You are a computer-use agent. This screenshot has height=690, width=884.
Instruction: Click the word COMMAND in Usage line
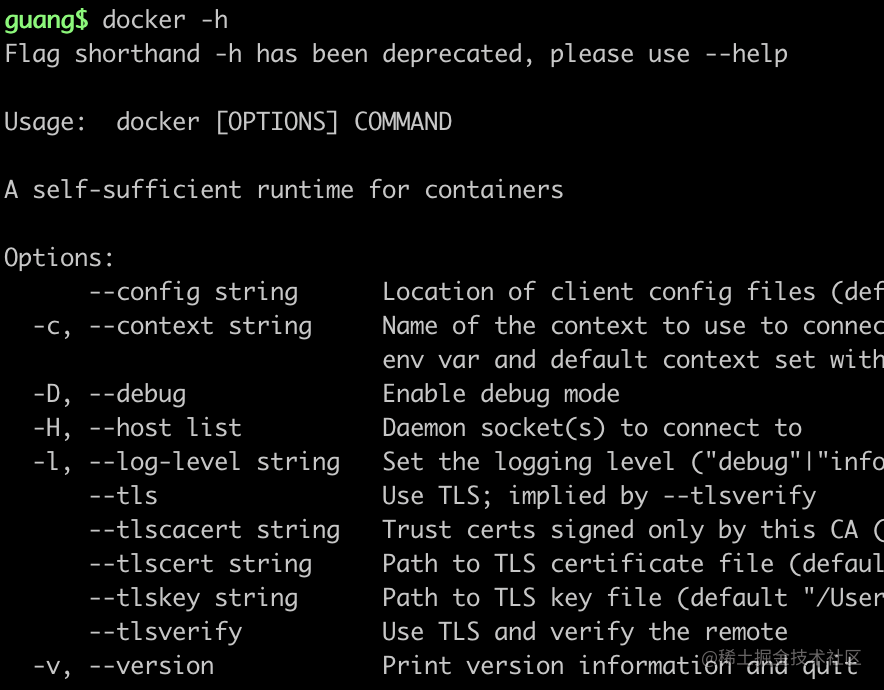pyautogui.click(x=403, y=122)
